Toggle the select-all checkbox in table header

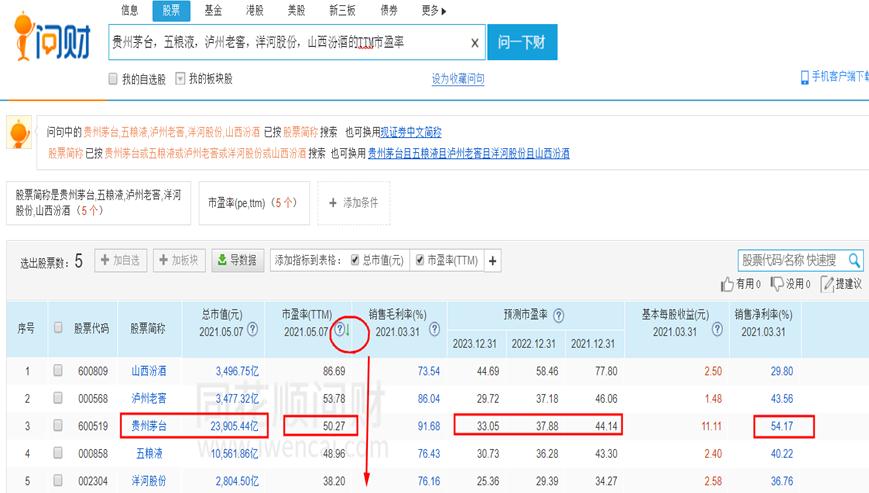[58, 327]
